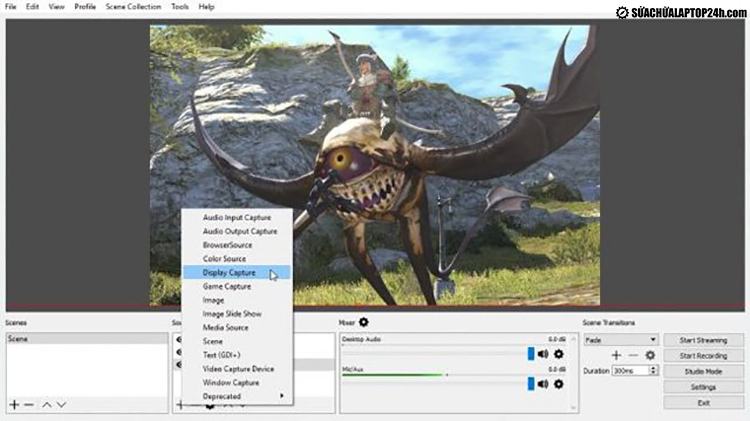Open the Fade transition dropdown
The width and height of the screenshot is (750, 421).
point(620,340)
